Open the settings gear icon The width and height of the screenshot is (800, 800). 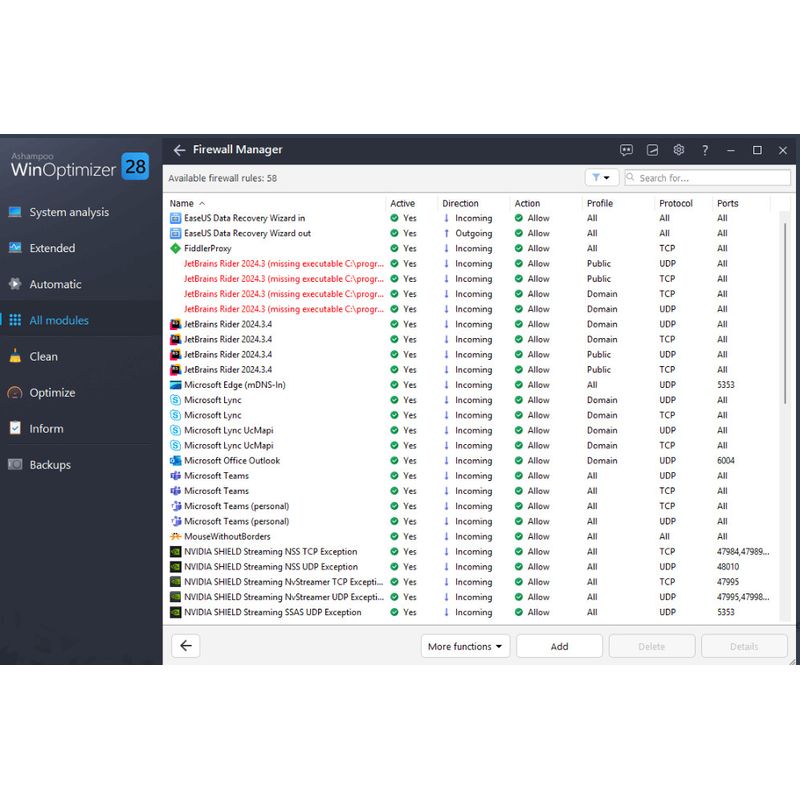tap(678, 150)
